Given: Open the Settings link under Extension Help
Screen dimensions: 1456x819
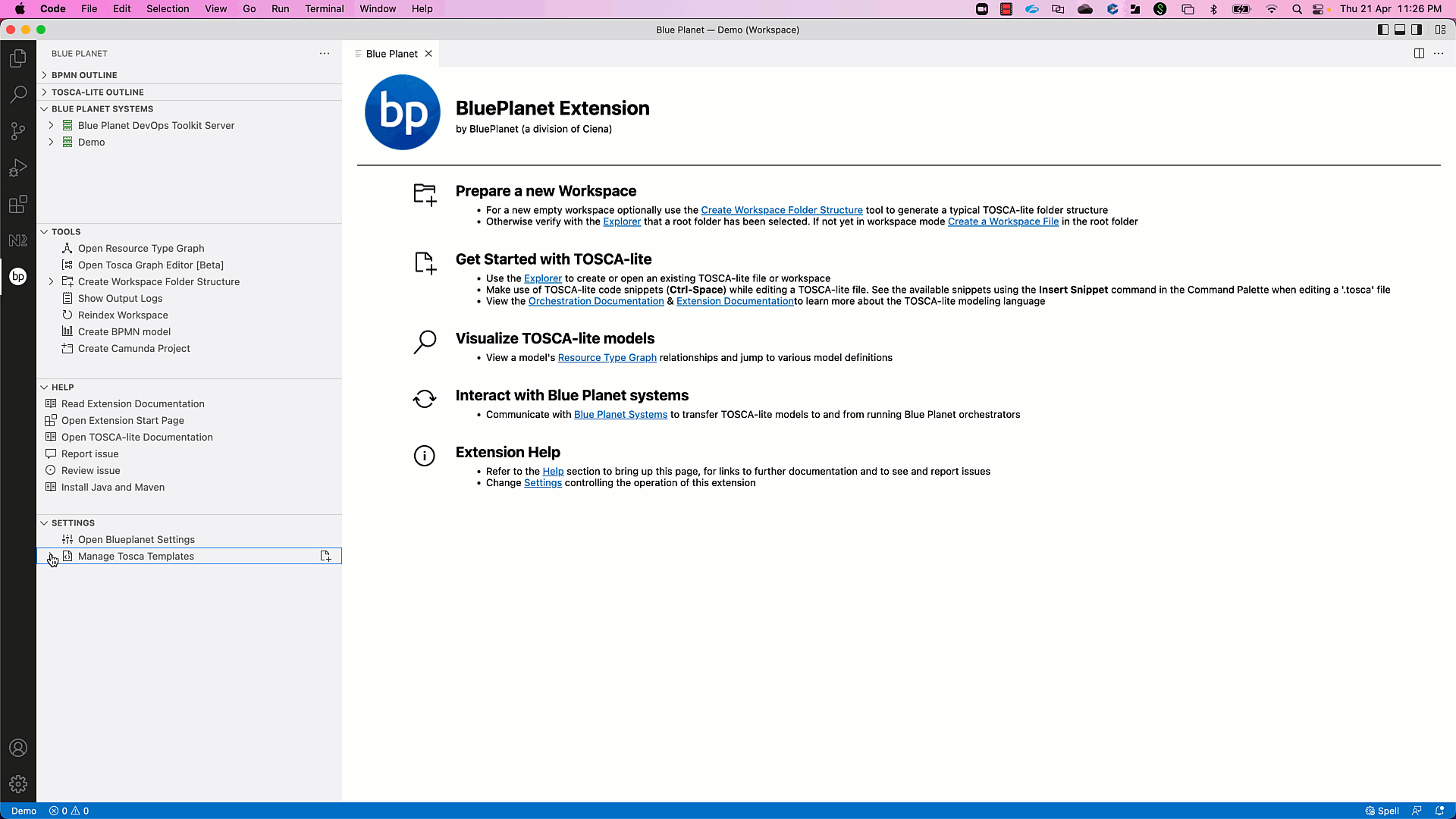Looking at the screenshot, I should pyautogui.click(x=543, y=483).
